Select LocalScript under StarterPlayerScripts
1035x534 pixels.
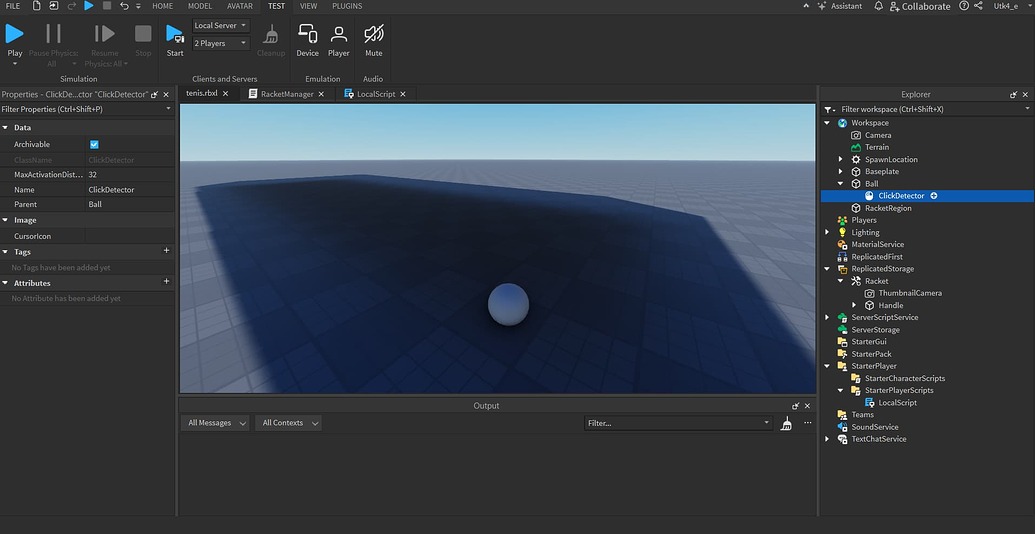(x=897, y=403)
